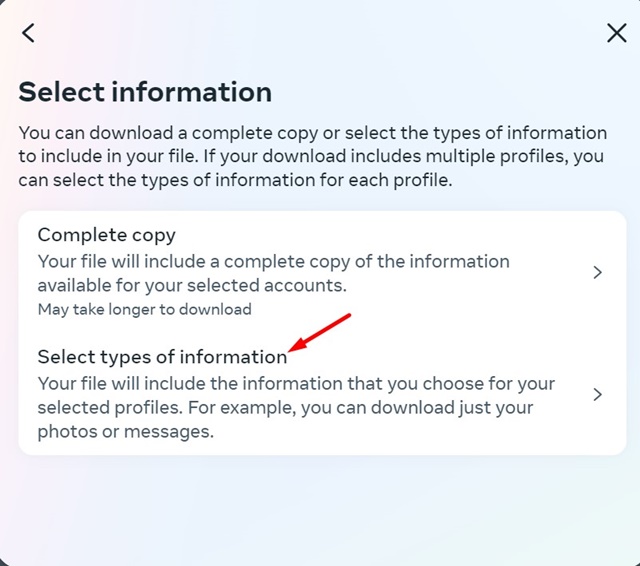Select the Complete copy description text
Viewport: 640px width, 566px height.
click(x=273, y=273)
